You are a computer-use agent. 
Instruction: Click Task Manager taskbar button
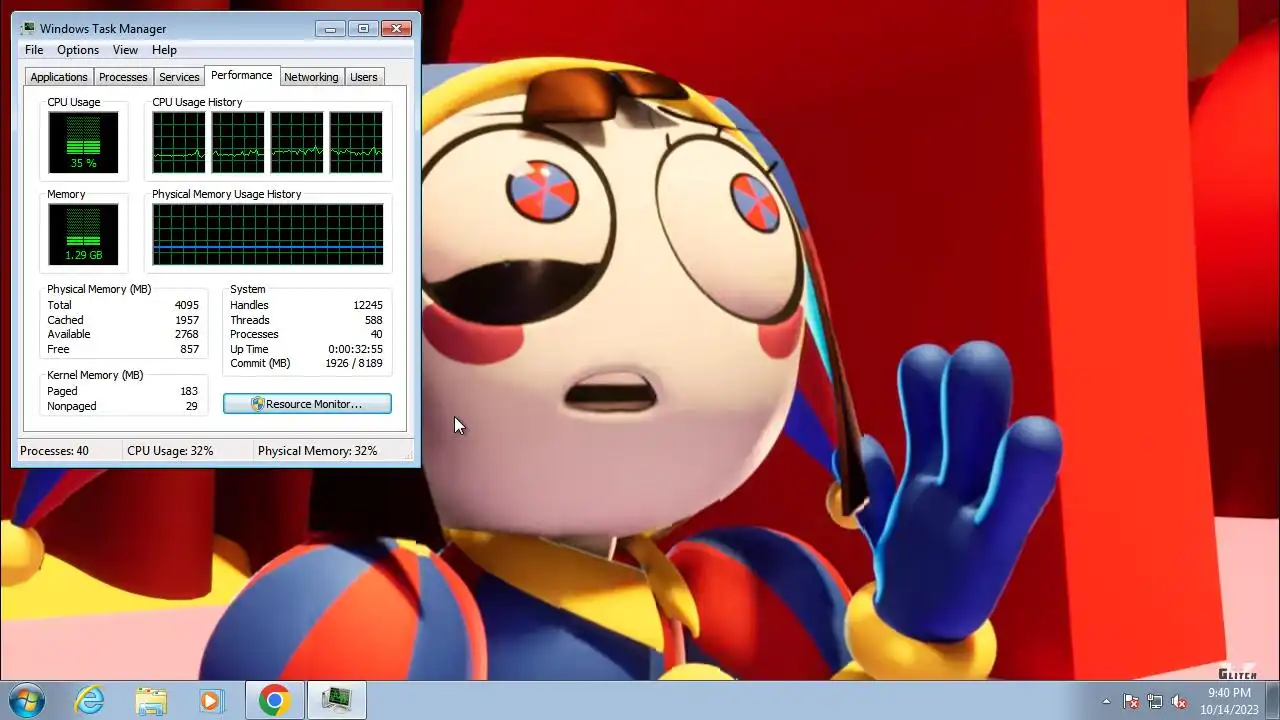coord(337,700)
